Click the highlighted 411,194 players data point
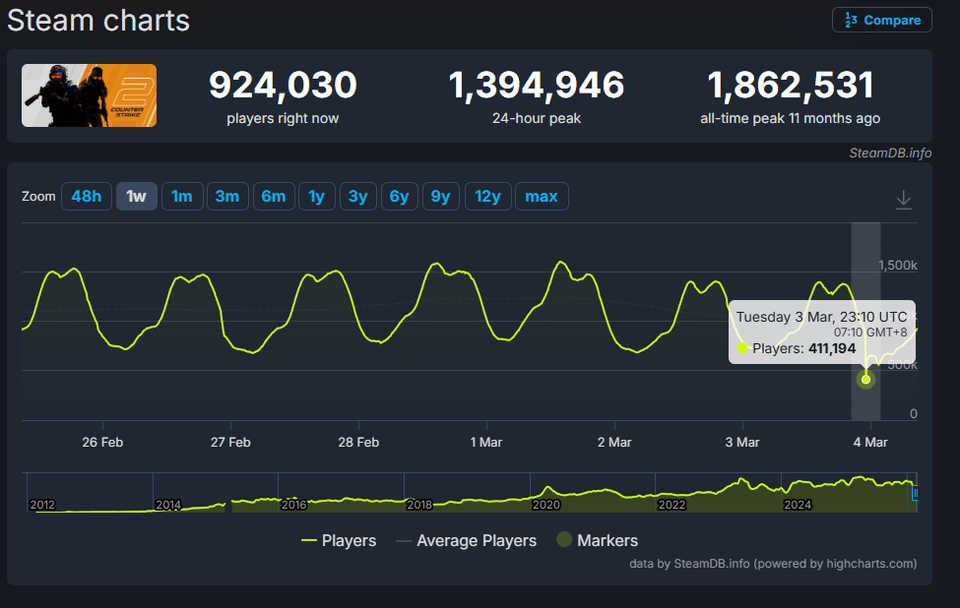 point(866,378)
